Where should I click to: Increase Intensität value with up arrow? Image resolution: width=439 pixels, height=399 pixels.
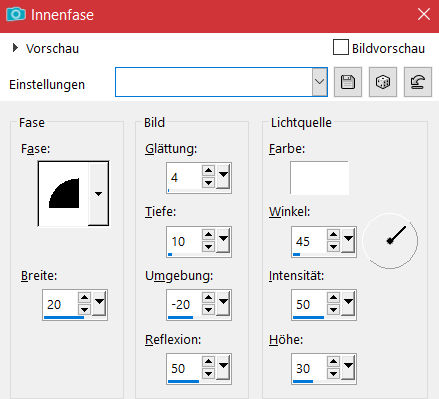click(333, 298)
